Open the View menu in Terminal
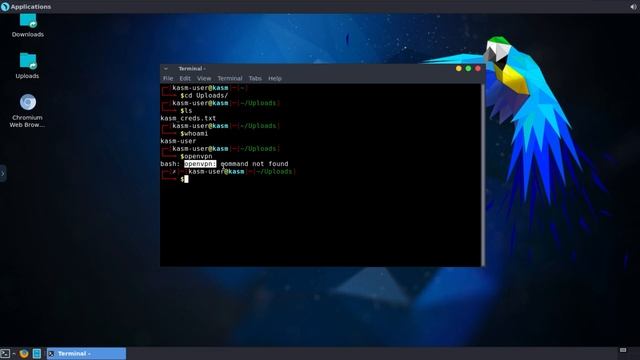640x360 pixels. click(x=204, y=78)
